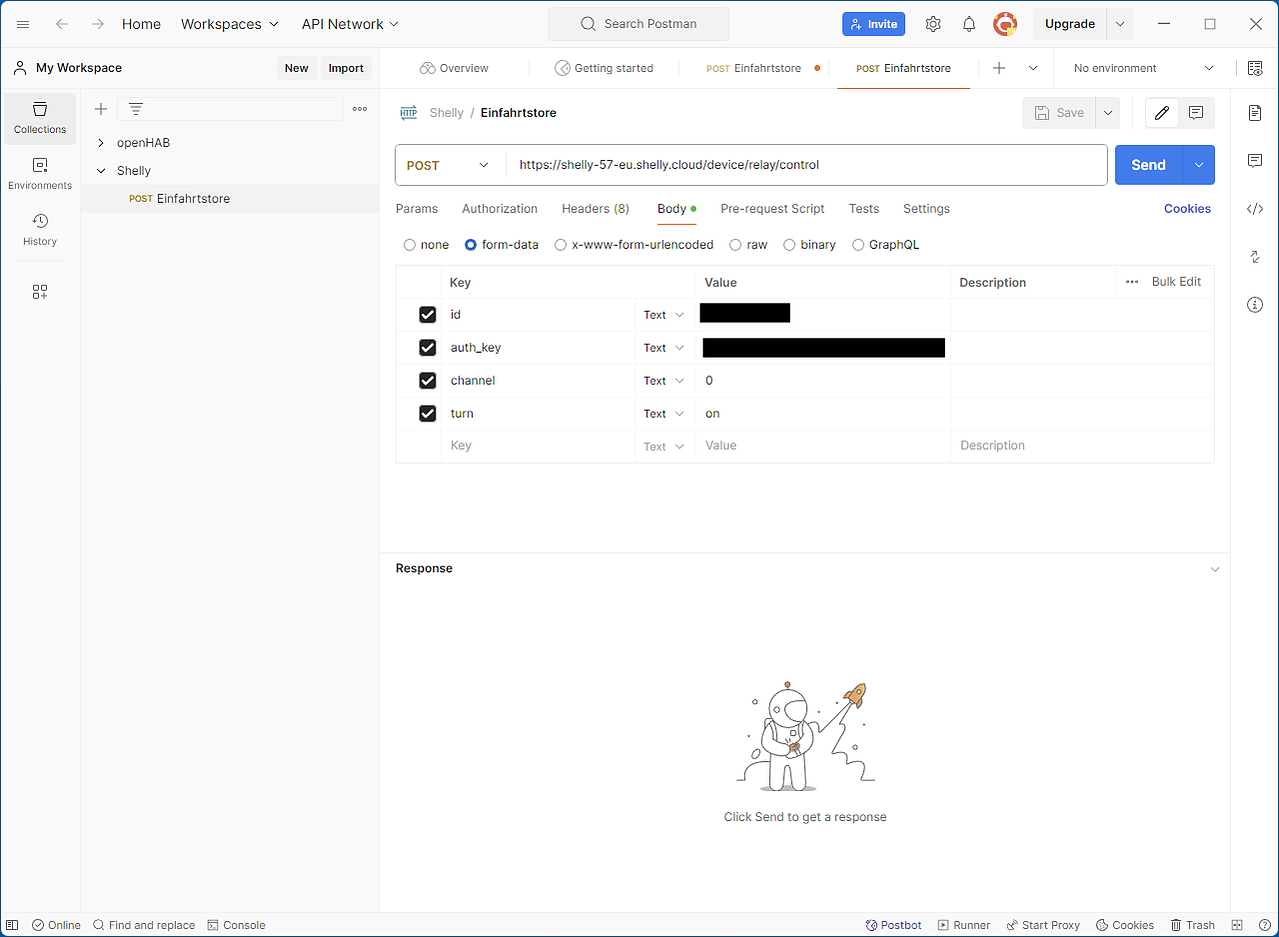Screen dimensions: 1279x937
Task: Open the Workspaces dropdown
Action: (x=229, y=24)
